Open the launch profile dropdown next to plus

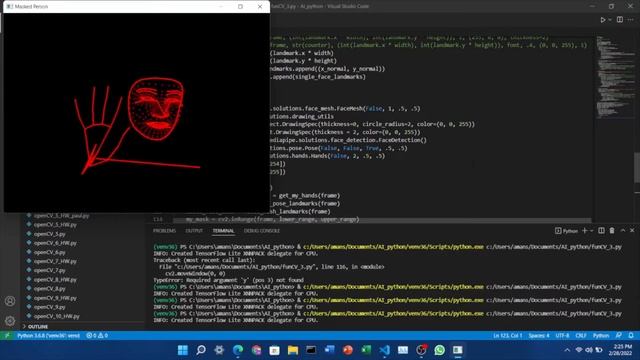591,231
